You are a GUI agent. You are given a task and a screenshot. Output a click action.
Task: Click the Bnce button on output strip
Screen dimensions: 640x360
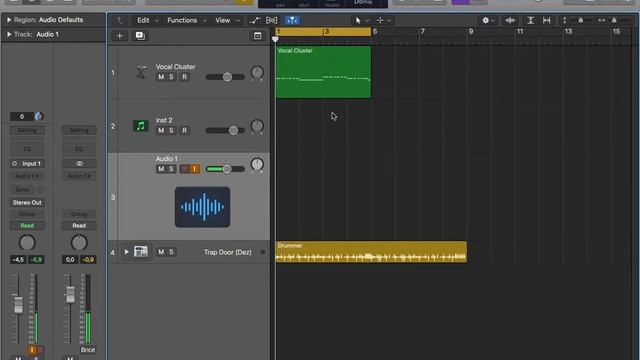coord(88,350)
